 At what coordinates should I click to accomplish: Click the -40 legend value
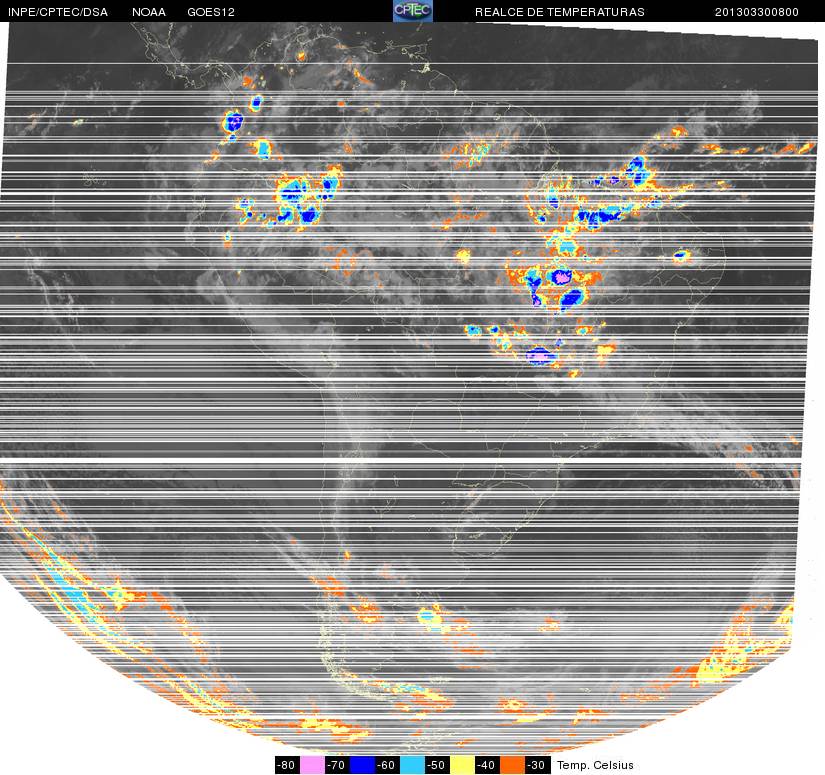point(488,765)
